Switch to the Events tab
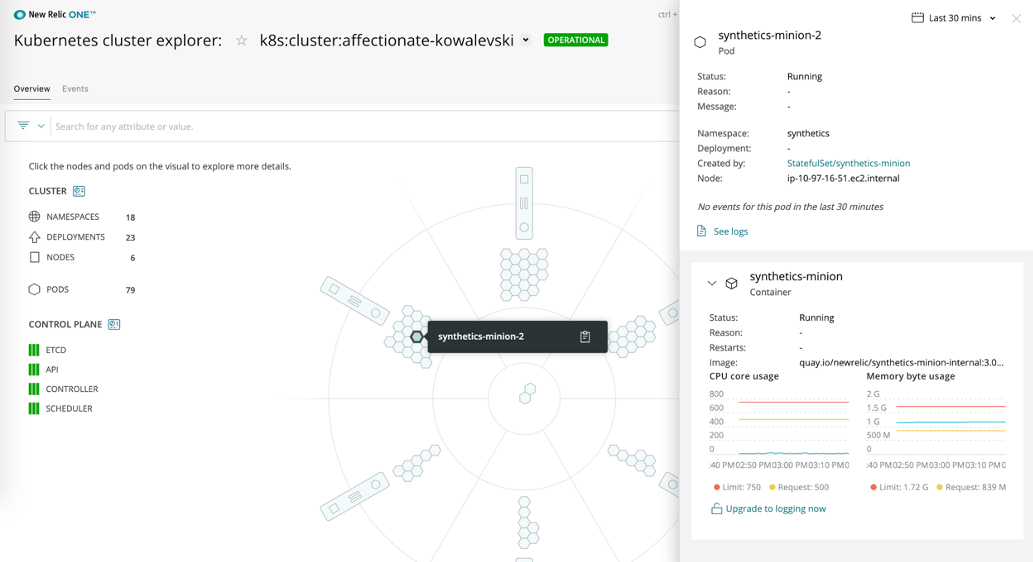The width and height of the screenshot is (1033, 562). pos(75,89)
